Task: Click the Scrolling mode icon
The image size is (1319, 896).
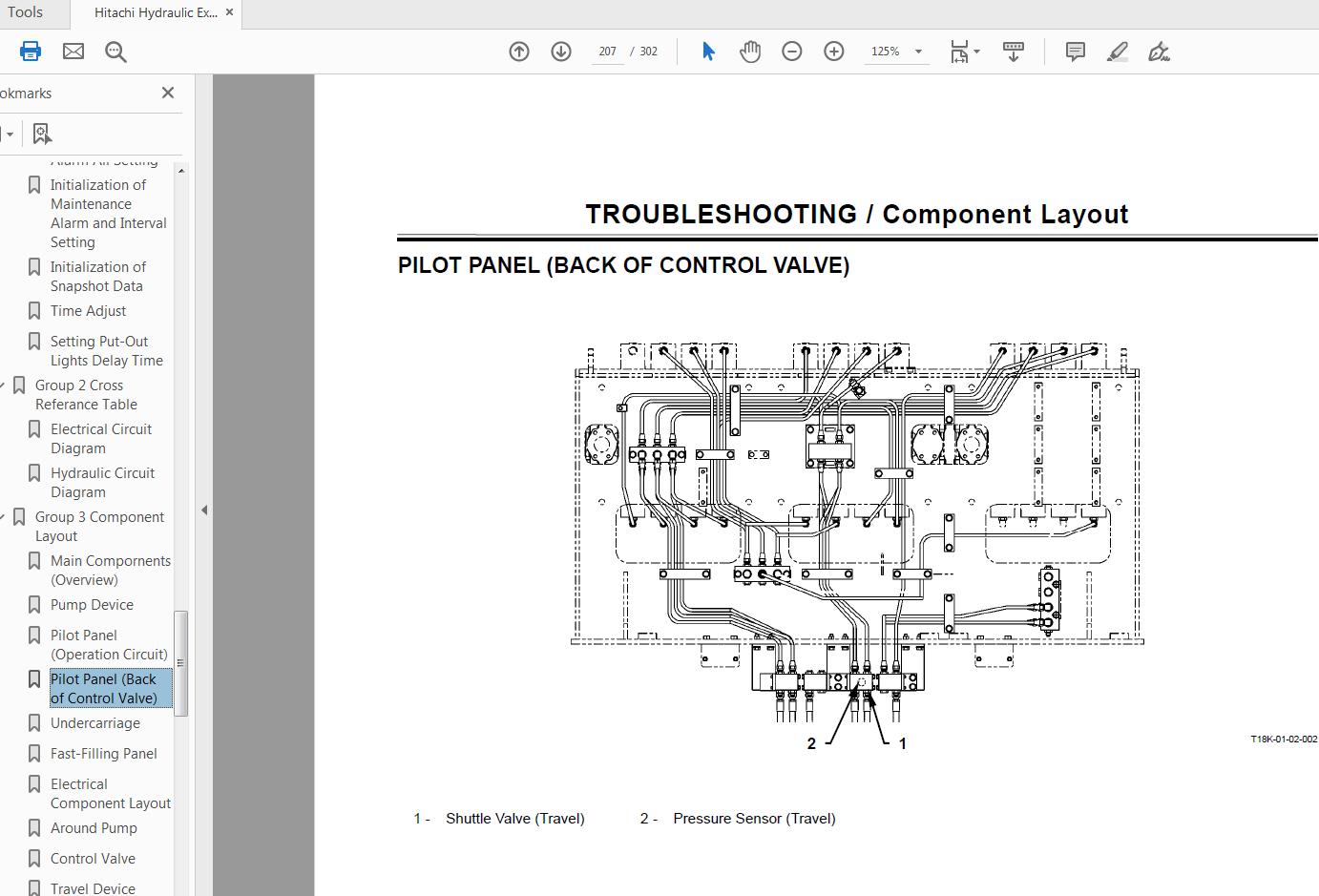Action: pos(1014,52)
